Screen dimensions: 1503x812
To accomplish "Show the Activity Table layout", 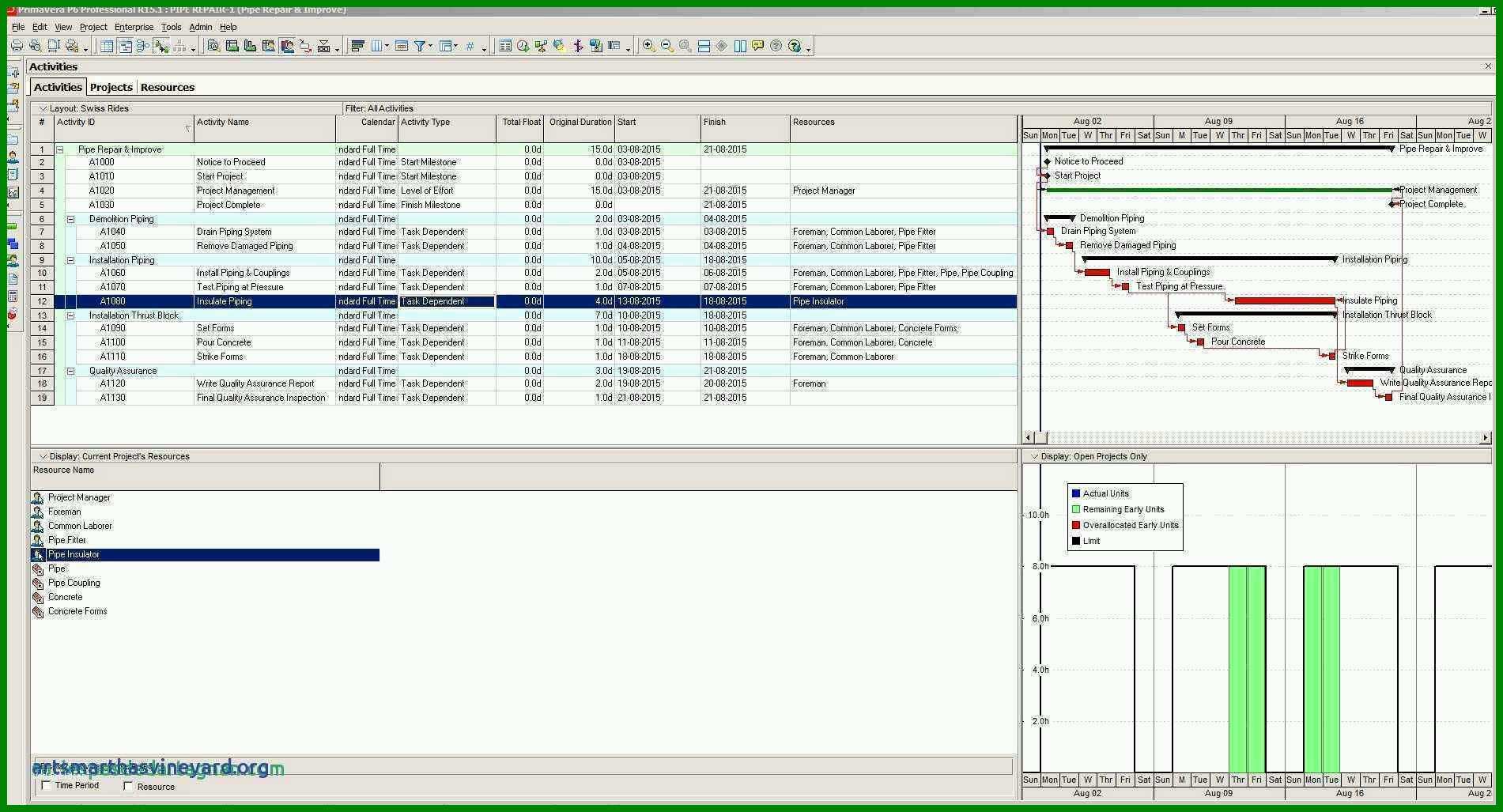I will tap(107, 46).
